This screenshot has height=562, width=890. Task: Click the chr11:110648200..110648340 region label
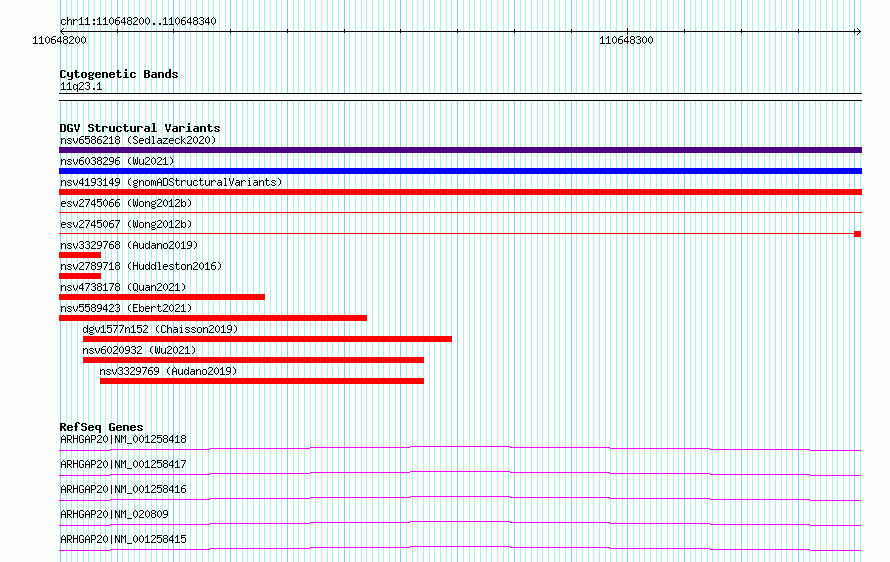point(138,22)
